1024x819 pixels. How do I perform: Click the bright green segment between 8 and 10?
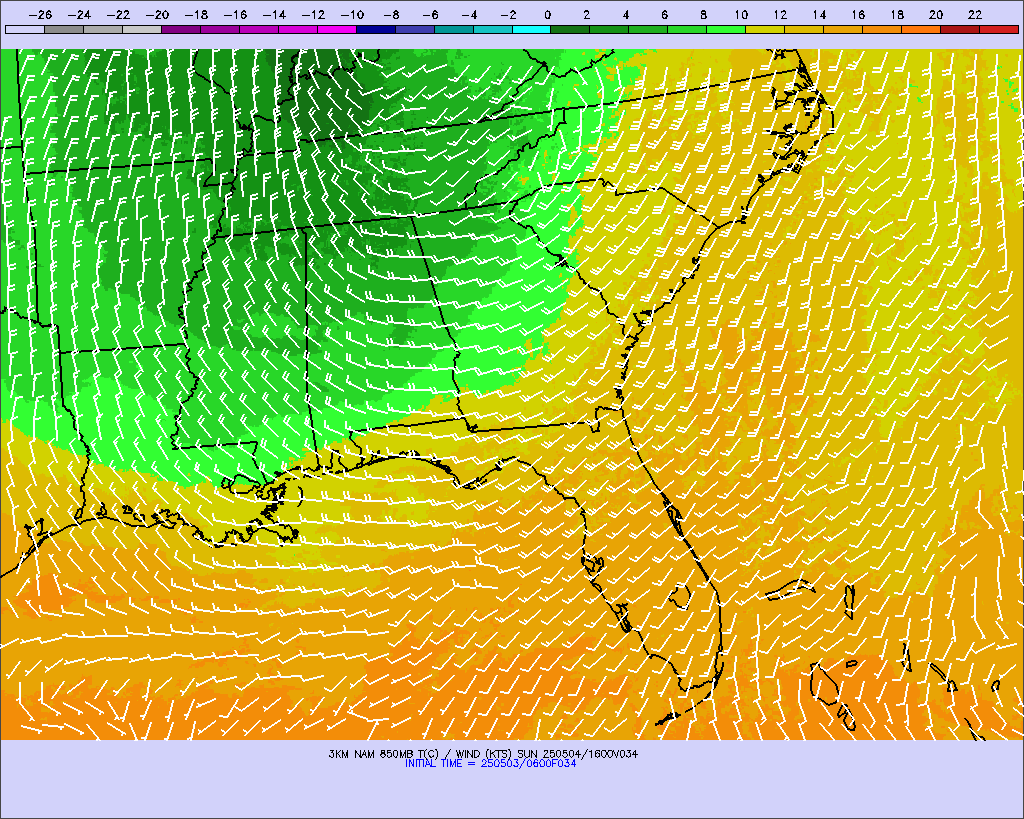pos(726,29)
